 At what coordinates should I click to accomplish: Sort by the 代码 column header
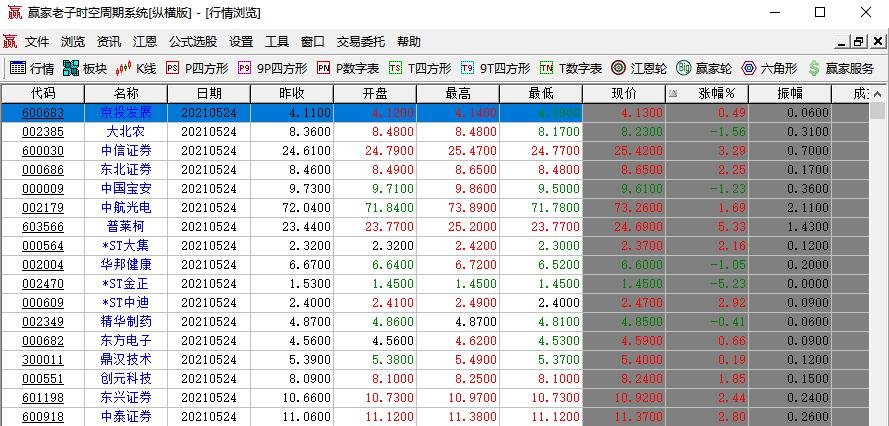pos(43,94)
